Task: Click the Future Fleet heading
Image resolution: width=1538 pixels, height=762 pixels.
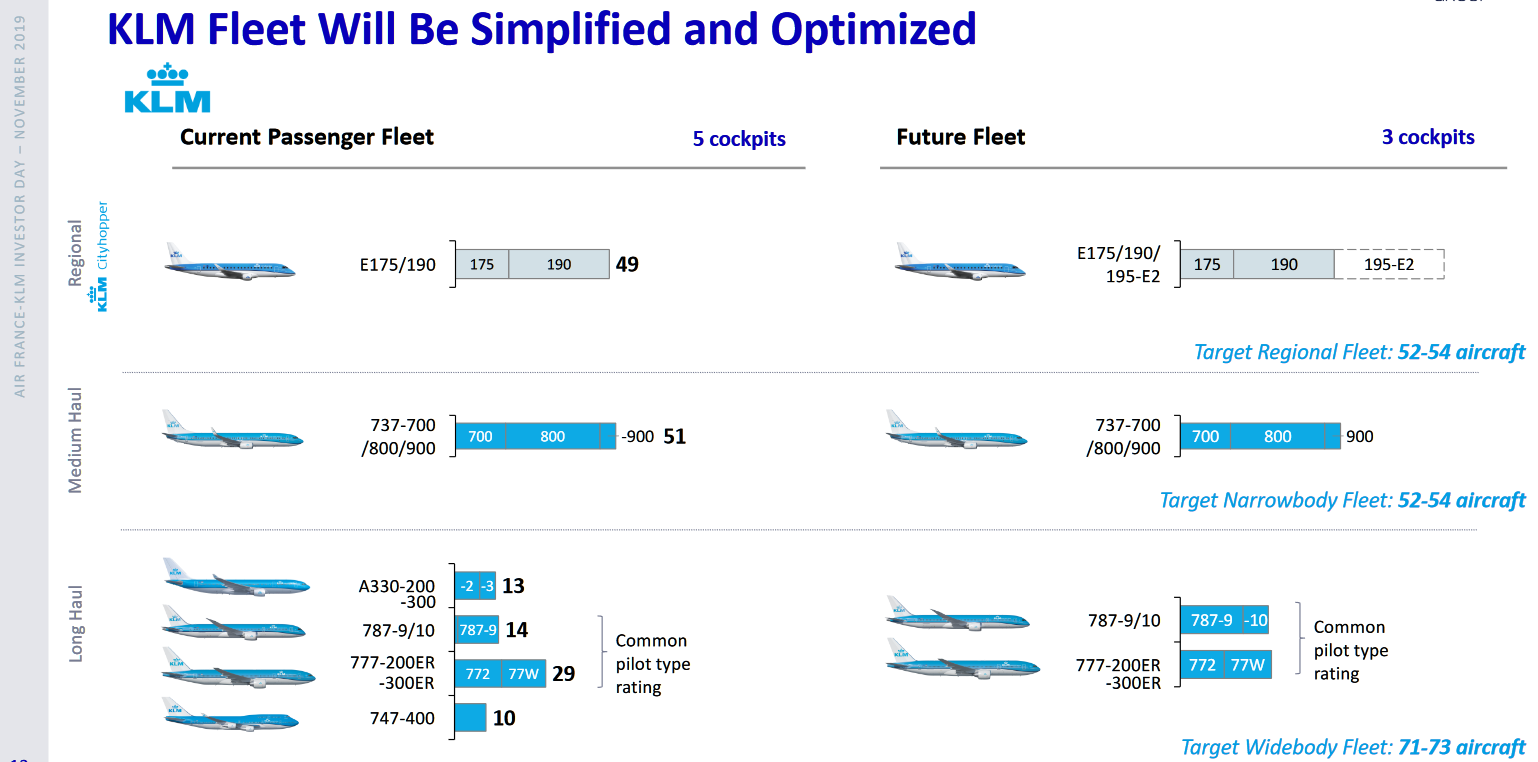Action: click(961, 137)
